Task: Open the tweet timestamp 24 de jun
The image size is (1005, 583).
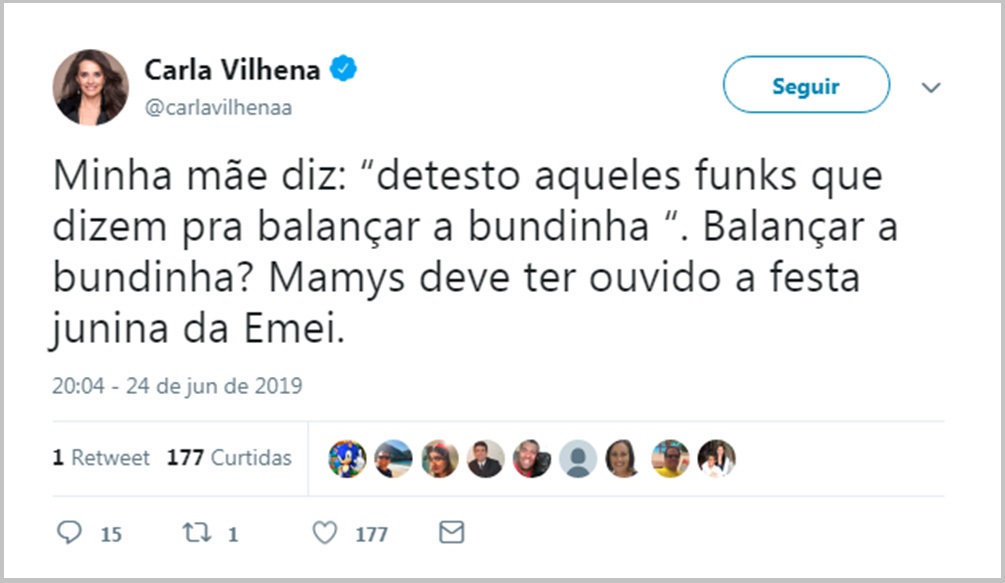Action: click(x=178, y=384)
